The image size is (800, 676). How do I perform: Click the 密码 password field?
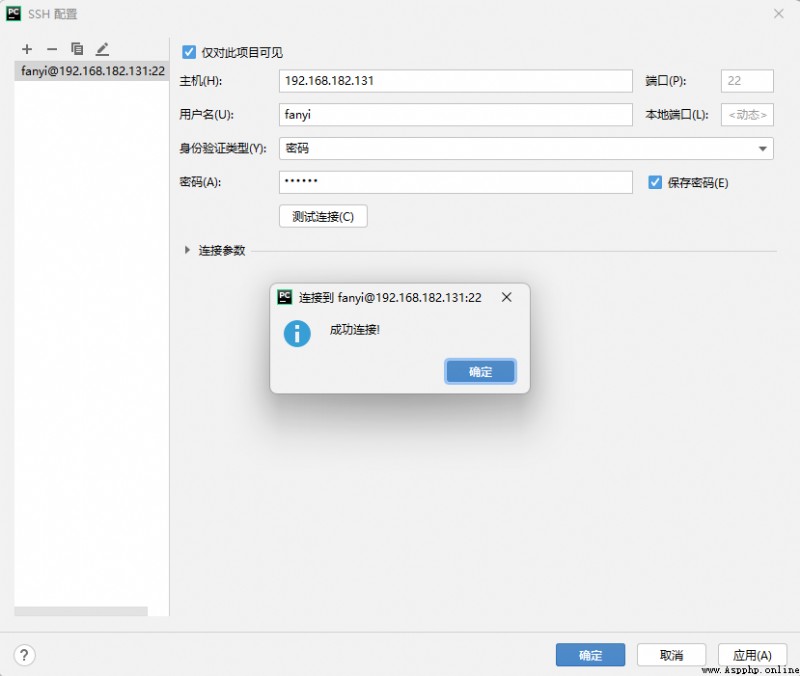point(456,182)
